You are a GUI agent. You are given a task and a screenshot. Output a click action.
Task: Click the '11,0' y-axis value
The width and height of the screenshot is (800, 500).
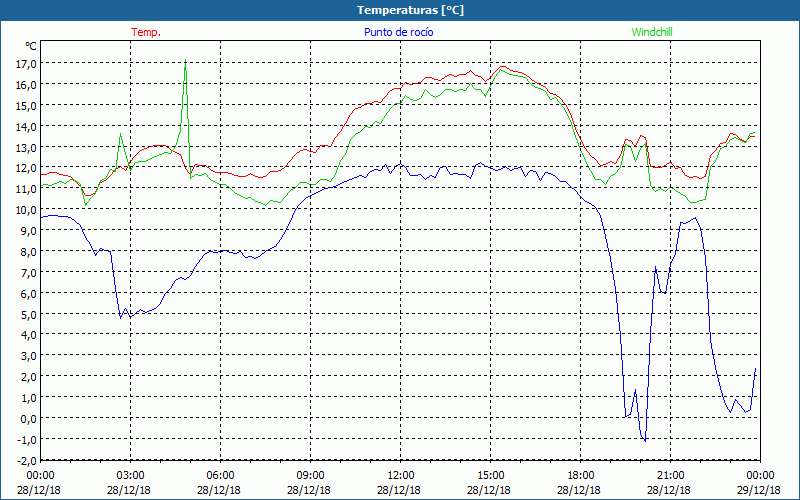26,189
